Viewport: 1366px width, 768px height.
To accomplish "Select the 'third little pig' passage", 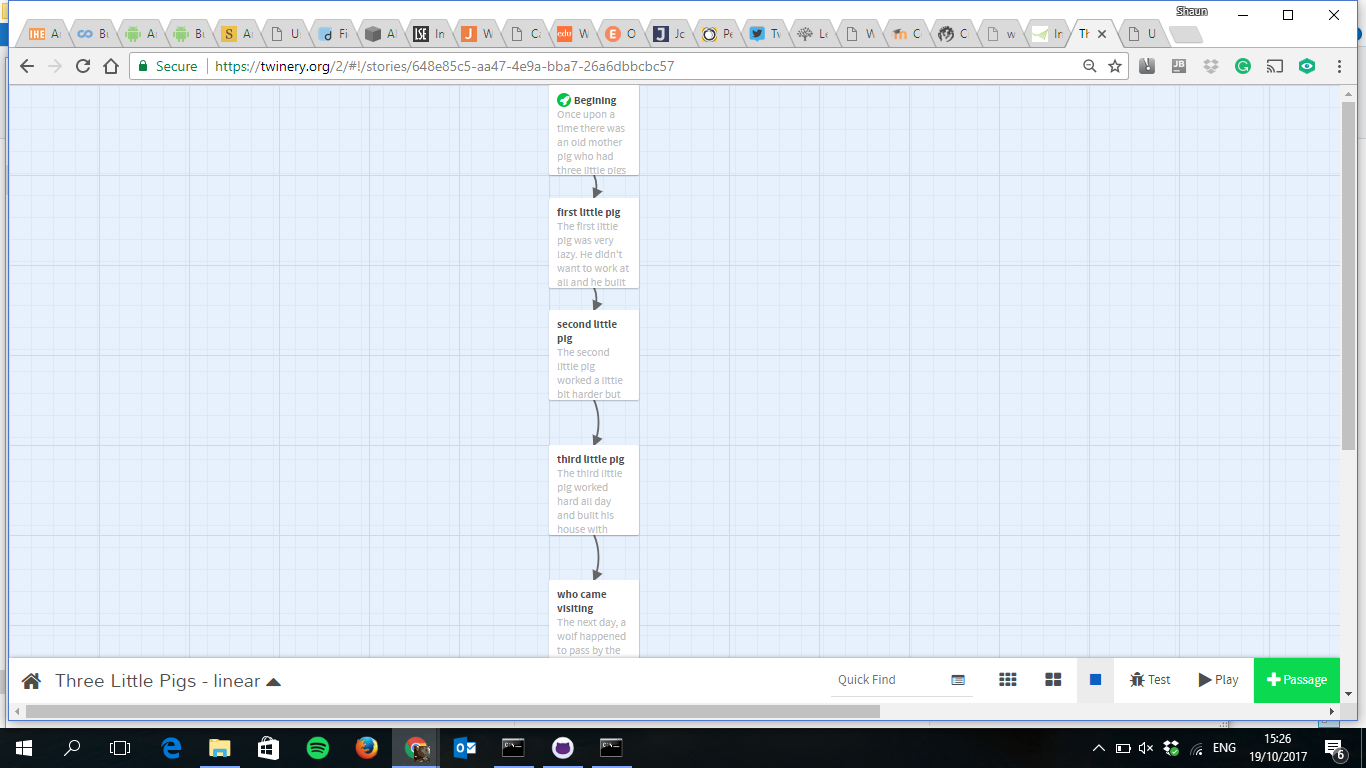I will pos(593,490).
